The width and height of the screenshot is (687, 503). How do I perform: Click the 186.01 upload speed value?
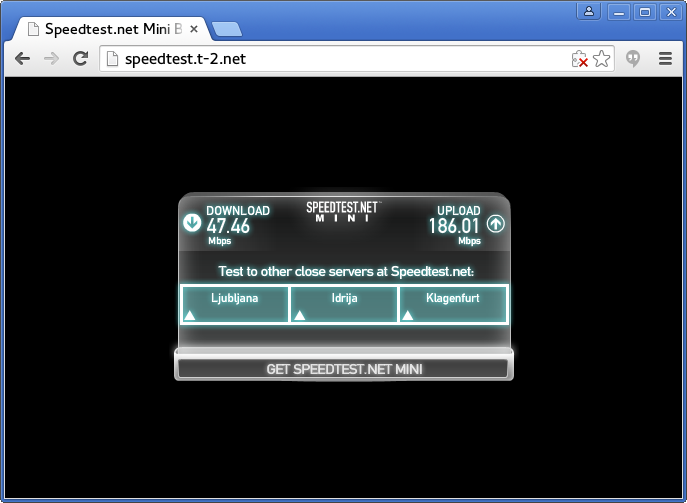[x=454, y=226]
